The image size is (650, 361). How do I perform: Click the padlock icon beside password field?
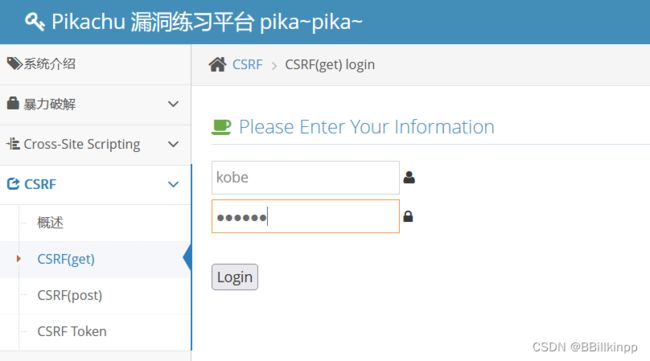[x=408, y=216]
